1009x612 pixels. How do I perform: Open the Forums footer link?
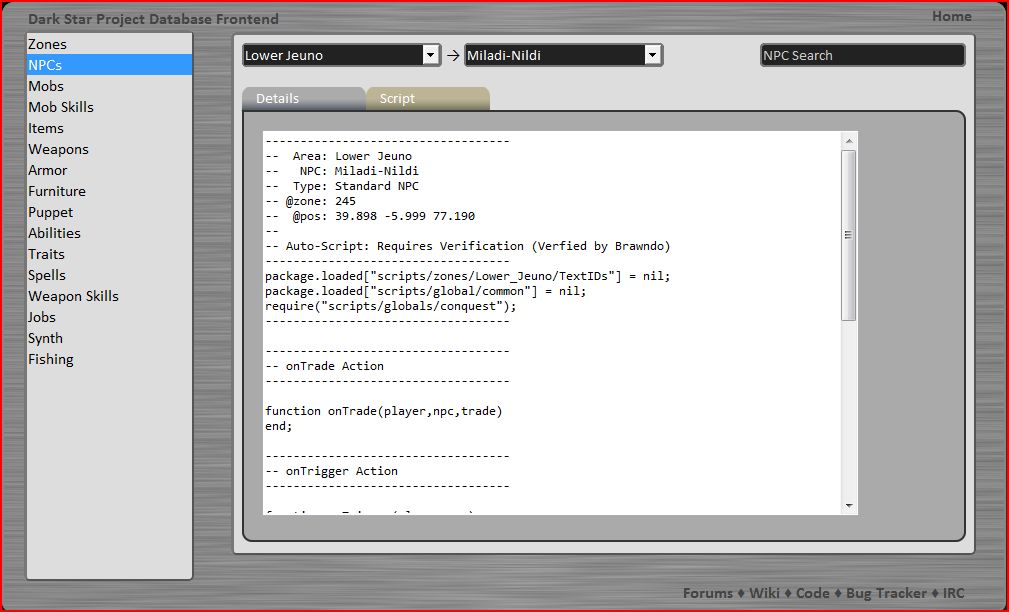pyautogui.click(x=708, y=593)
